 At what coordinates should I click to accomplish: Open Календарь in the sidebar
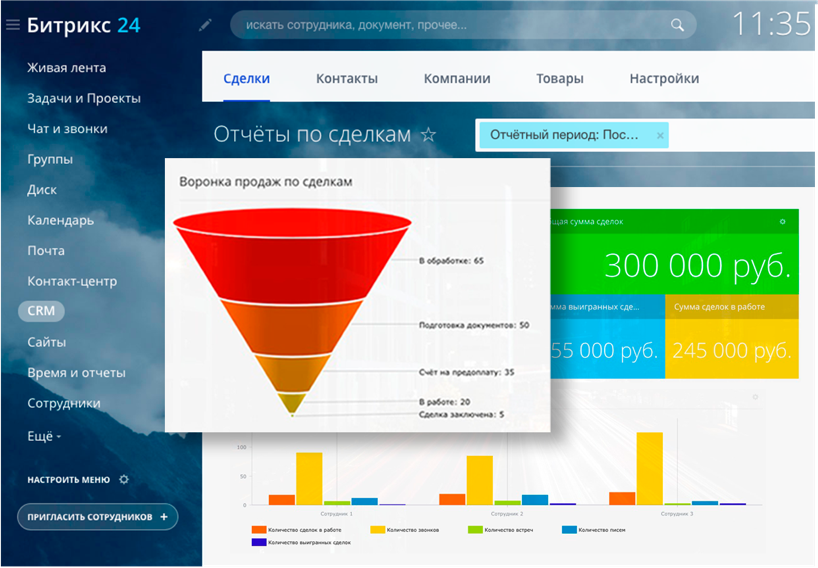(61, 220)
